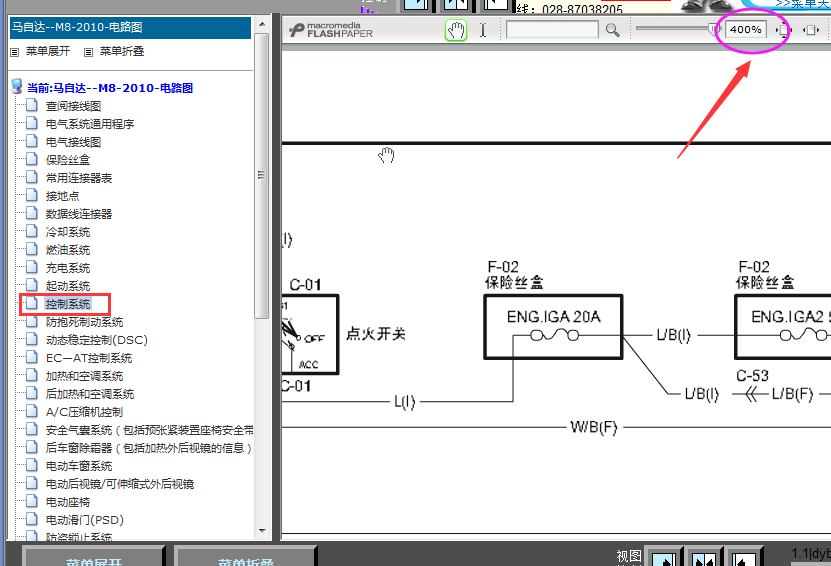
Task: Select 接地点 in the tree
Action: [x=62, y=196]
